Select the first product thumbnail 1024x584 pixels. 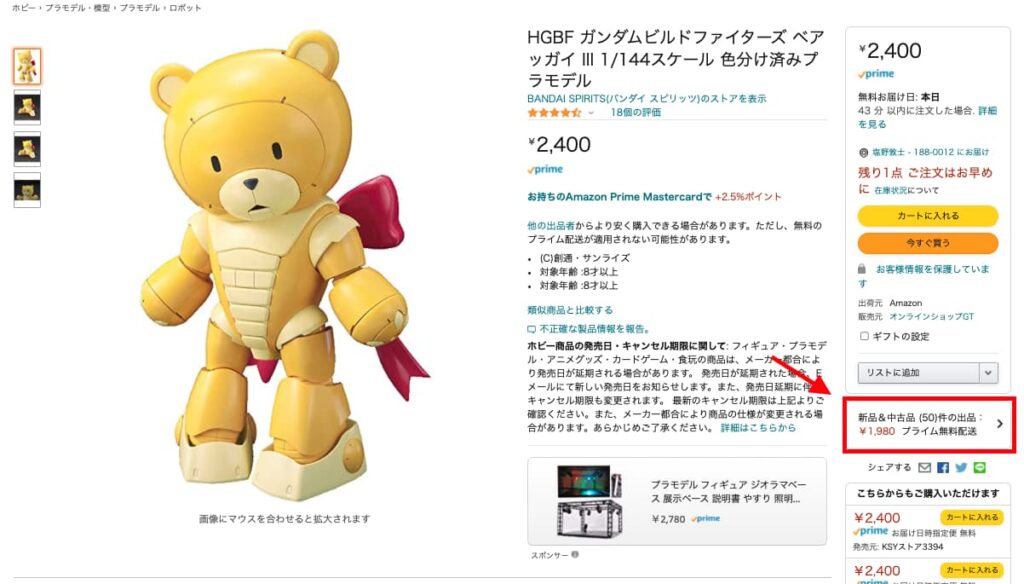[27, 66]
